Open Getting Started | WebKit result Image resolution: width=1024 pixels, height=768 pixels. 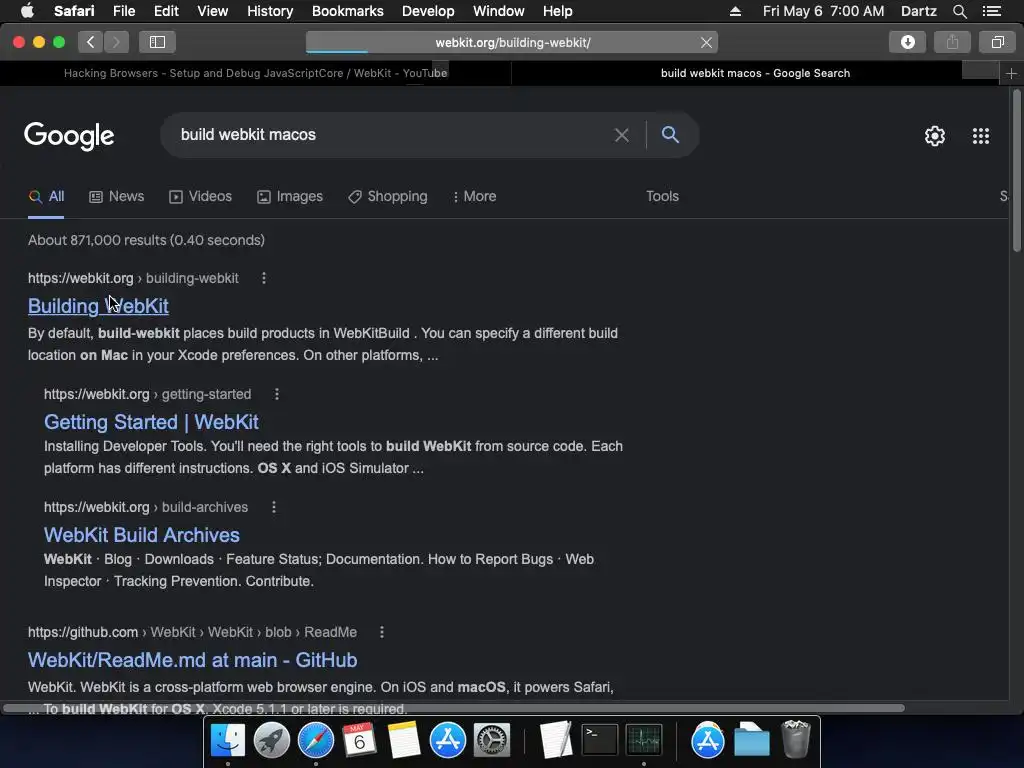[x=152, y=422]
